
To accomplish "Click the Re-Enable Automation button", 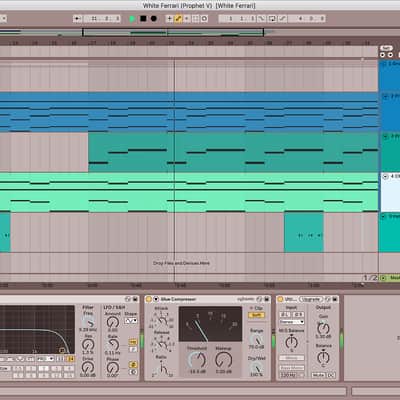I will (187, 19).
